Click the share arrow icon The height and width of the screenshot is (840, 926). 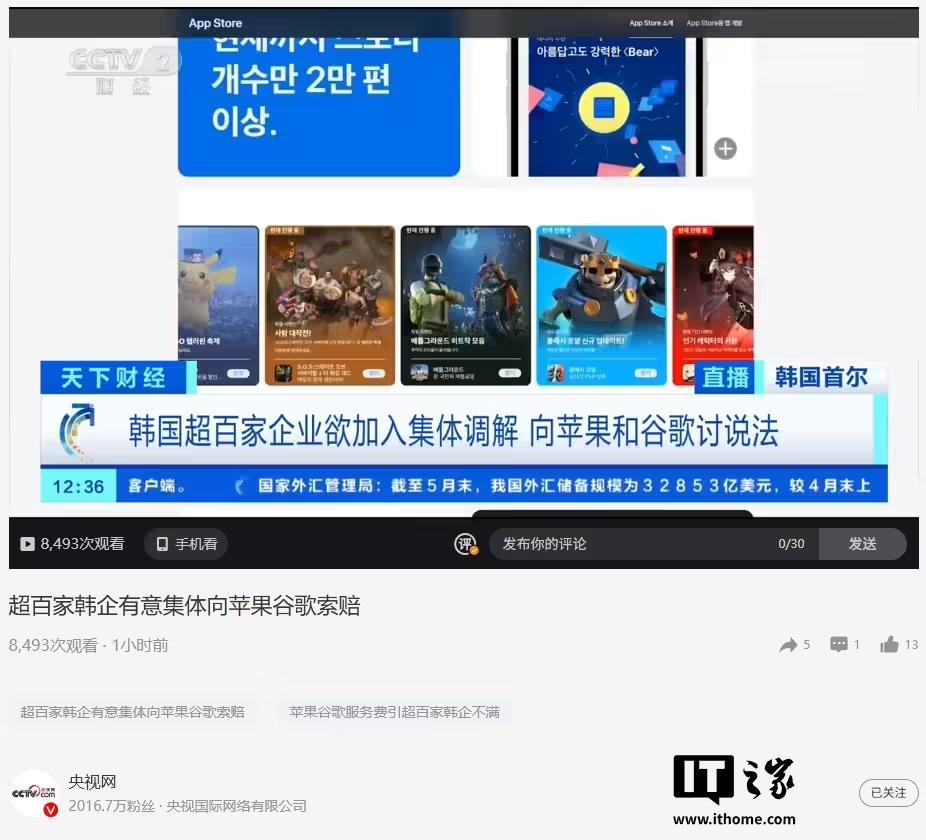point(788,644)
